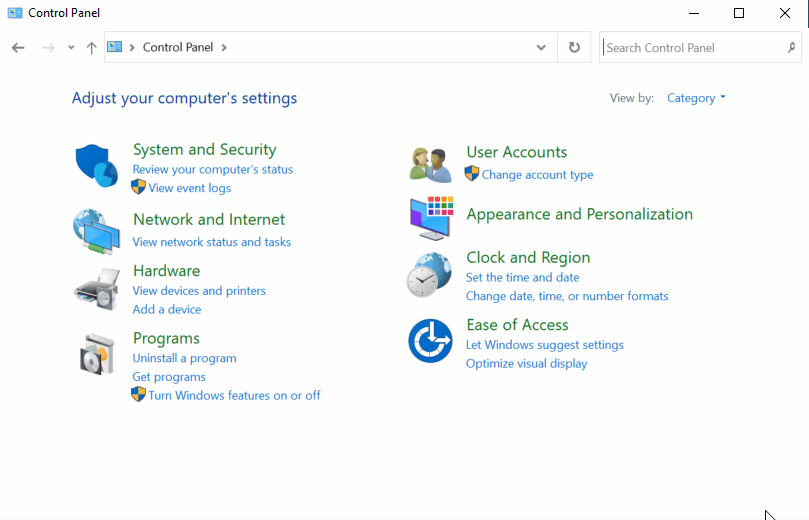Open the View by Category dropdown
The height and width of the screenshot is (520, 809).
696,98
